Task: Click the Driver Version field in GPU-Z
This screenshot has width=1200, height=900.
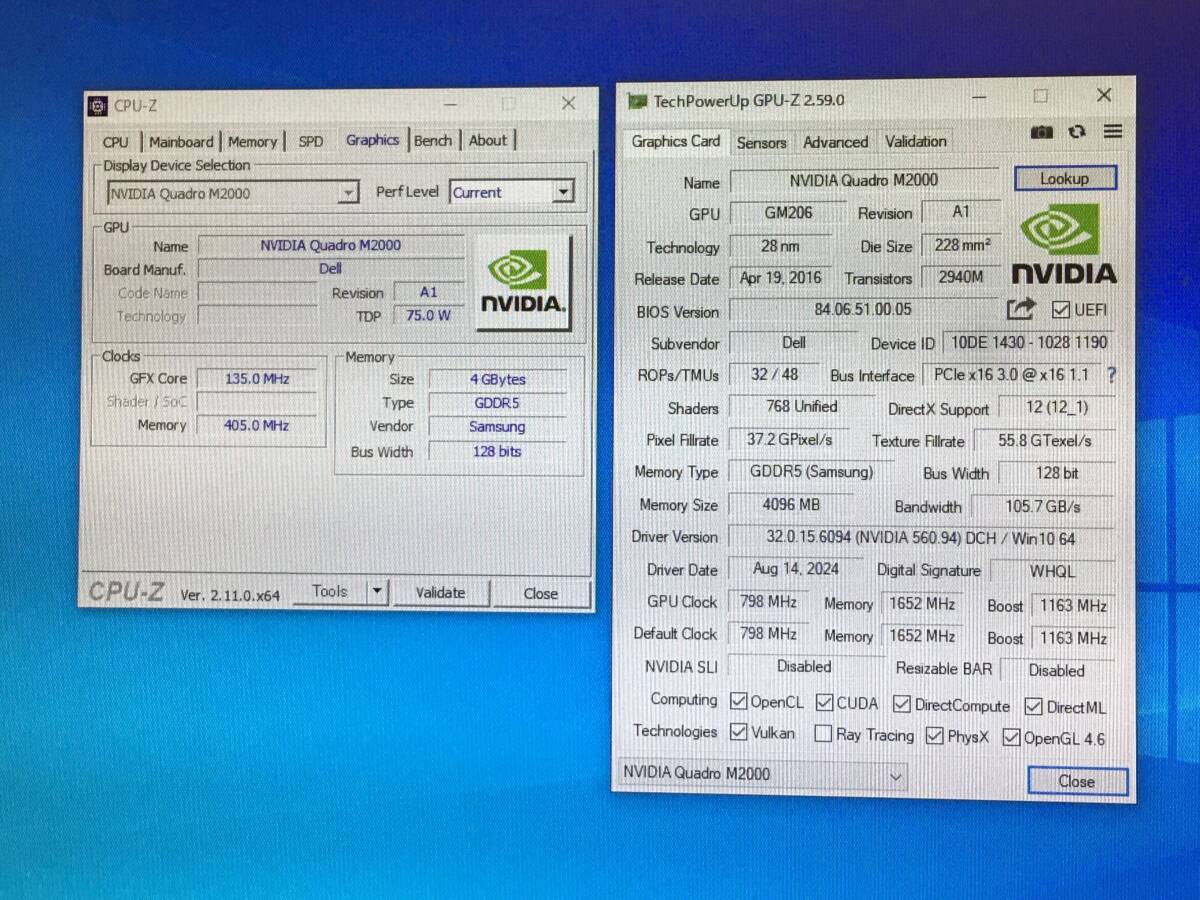Action: 921,538
